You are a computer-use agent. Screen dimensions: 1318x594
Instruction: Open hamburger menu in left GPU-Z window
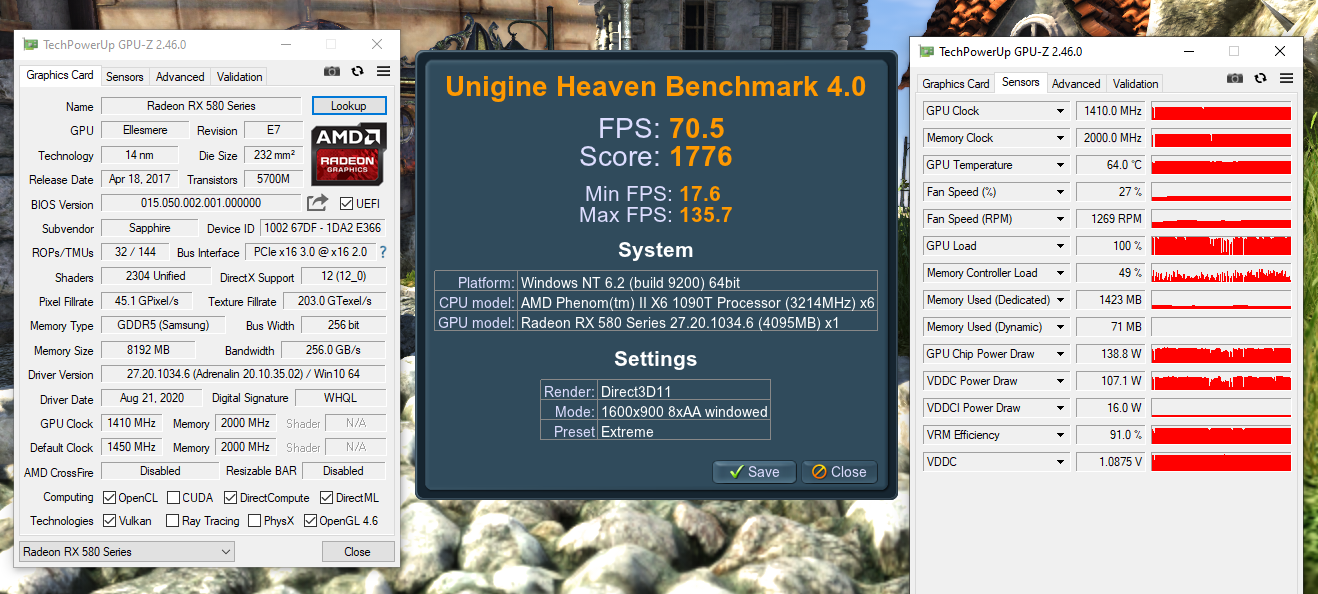pyautogui.click(x=383, y=71)
